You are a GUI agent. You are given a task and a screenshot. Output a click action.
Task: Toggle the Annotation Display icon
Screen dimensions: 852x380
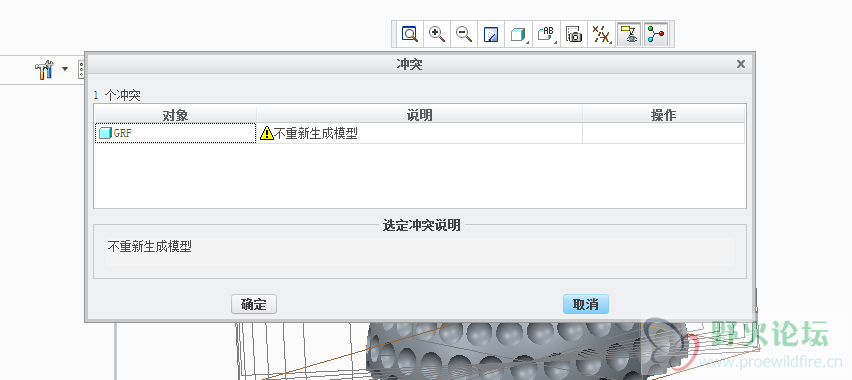pos(629,35)
